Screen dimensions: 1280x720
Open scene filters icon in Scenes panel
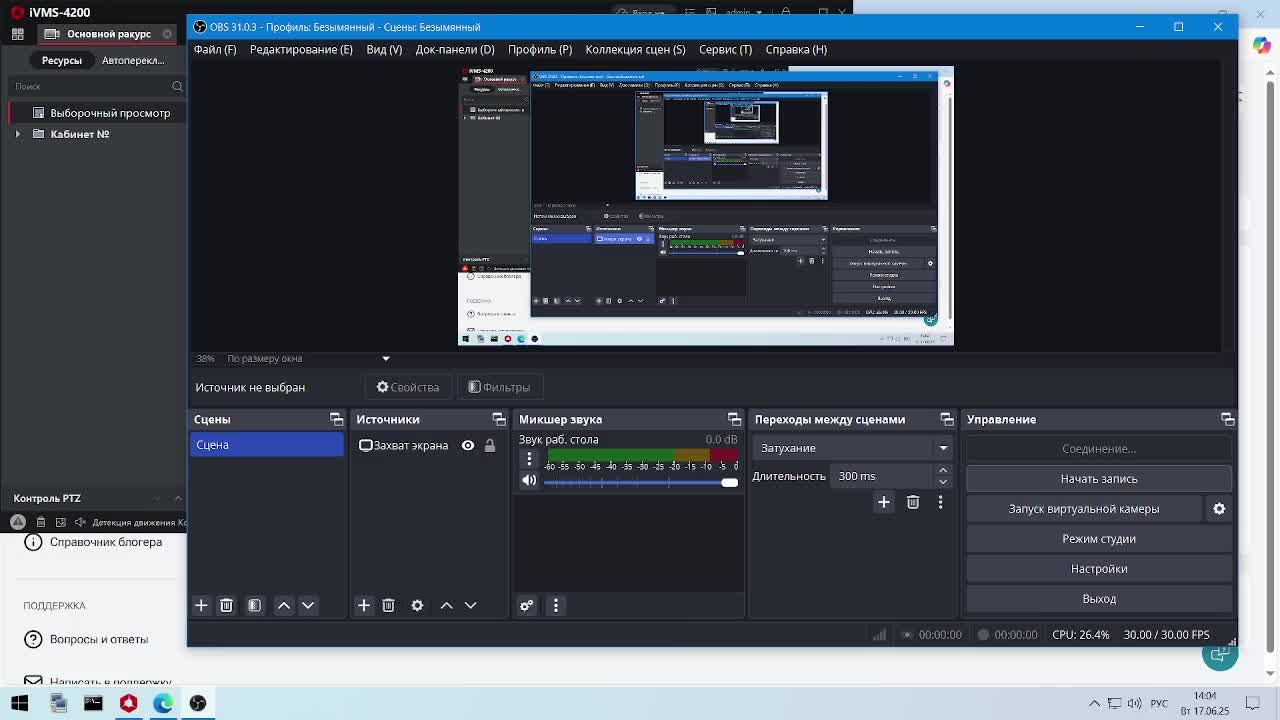(x=254, y=605)
